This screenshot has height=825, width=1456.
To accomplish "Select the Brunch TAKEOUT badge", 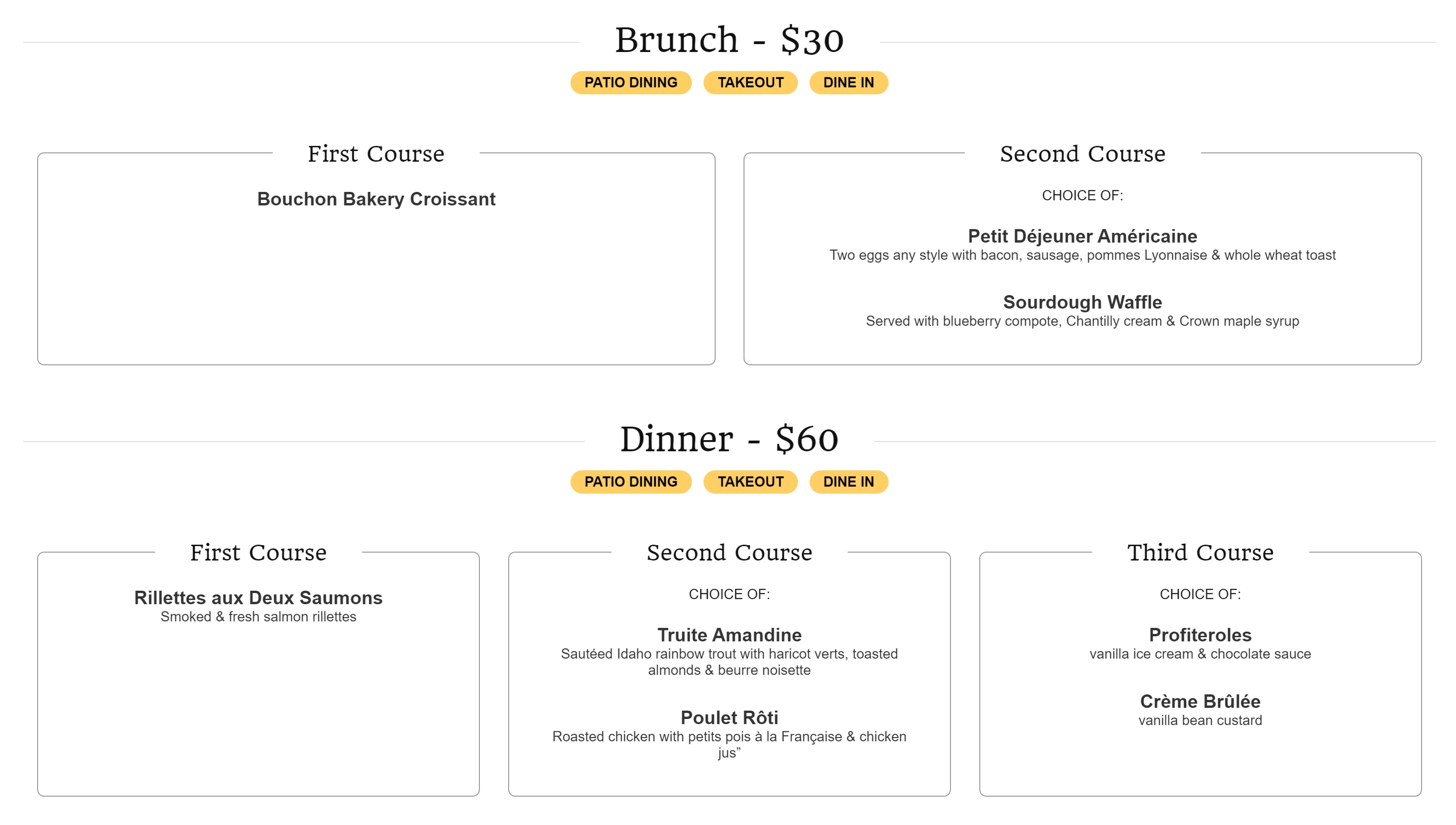I will (x=750, y=83).
